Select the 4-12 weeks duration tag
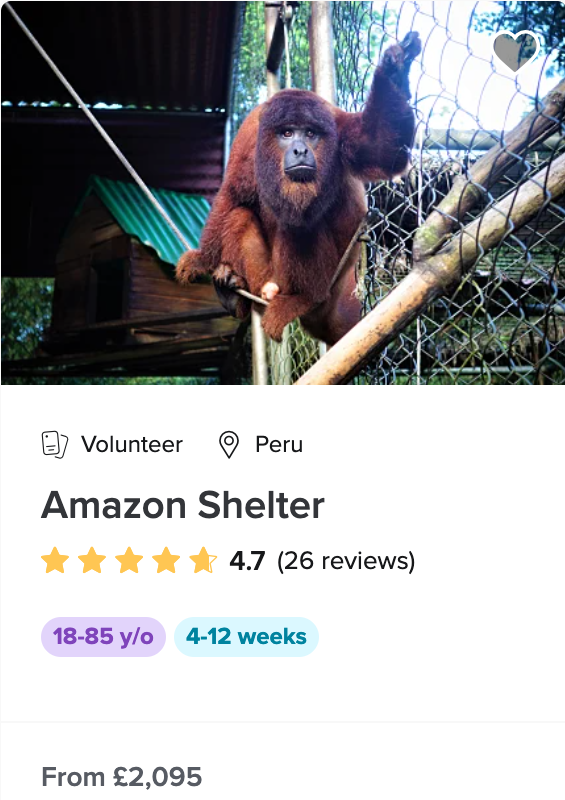Viewport: 565px width, 800px height. click(246, 637)
